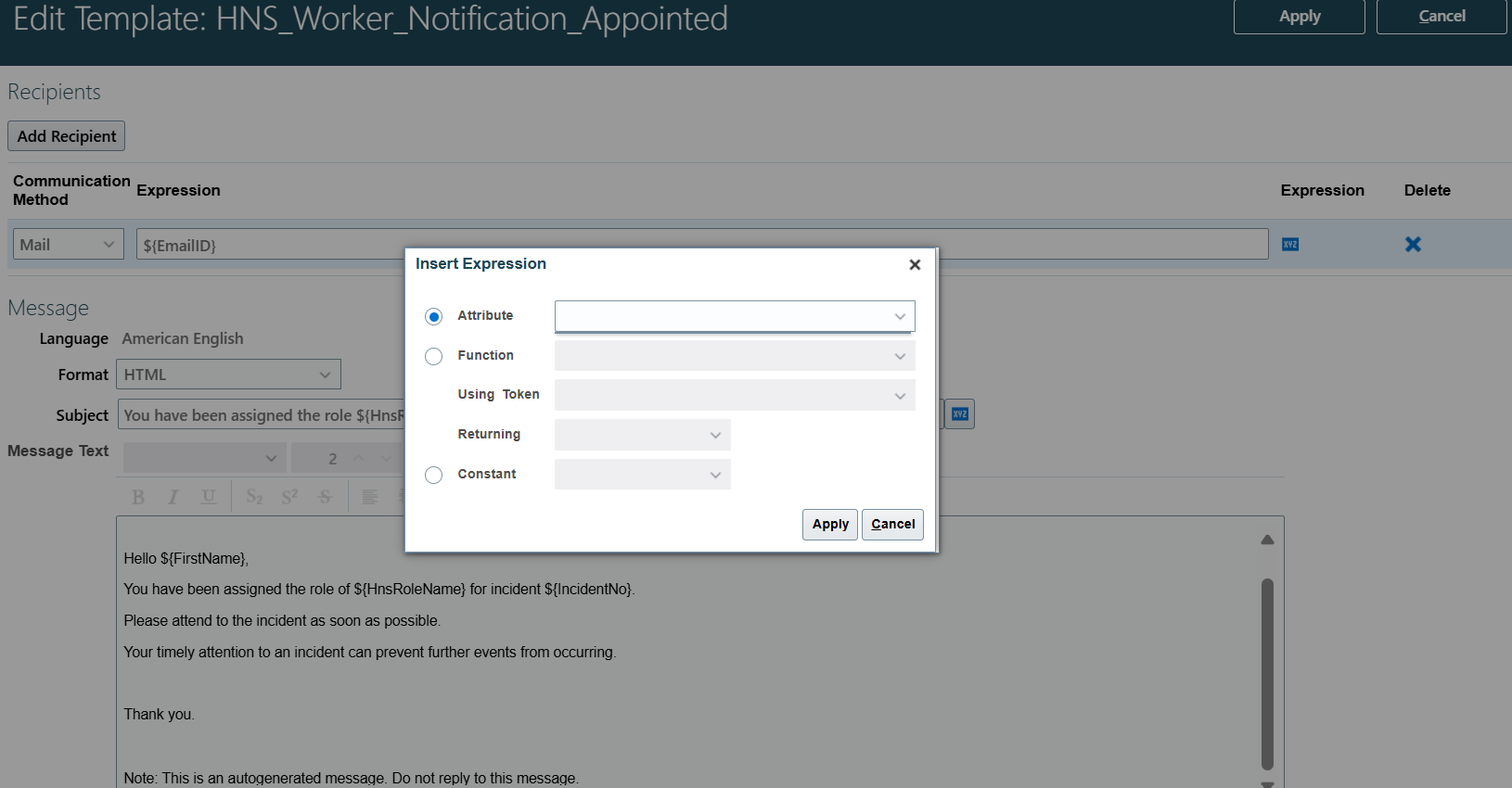Viewport: 1512px width, 788px height.
Task: Click the 'Hello ${FirstName},' line
Action: click(x=186, y=559)
